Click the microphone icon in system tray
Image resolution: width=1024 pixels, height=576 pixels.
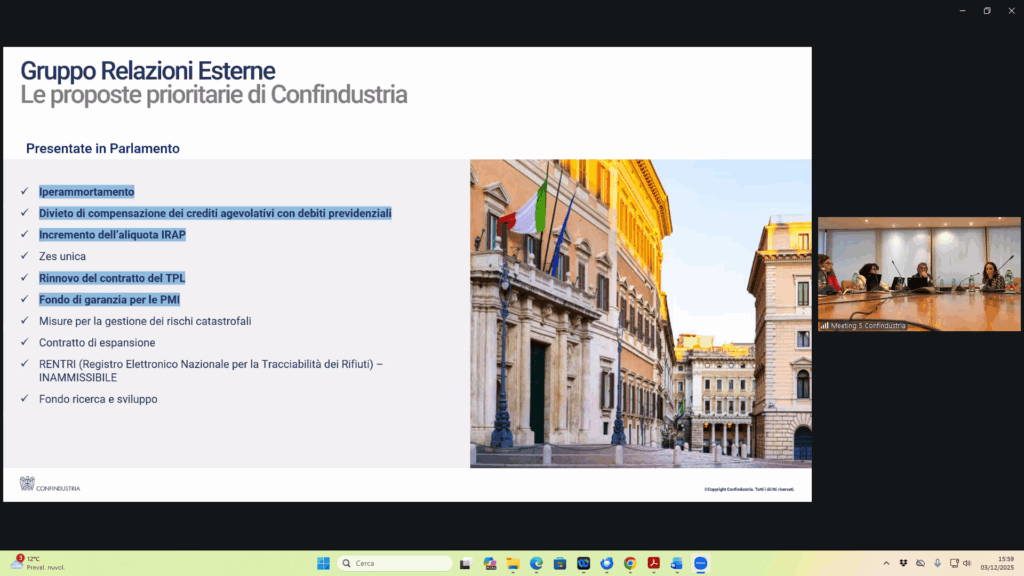(937, 563)
